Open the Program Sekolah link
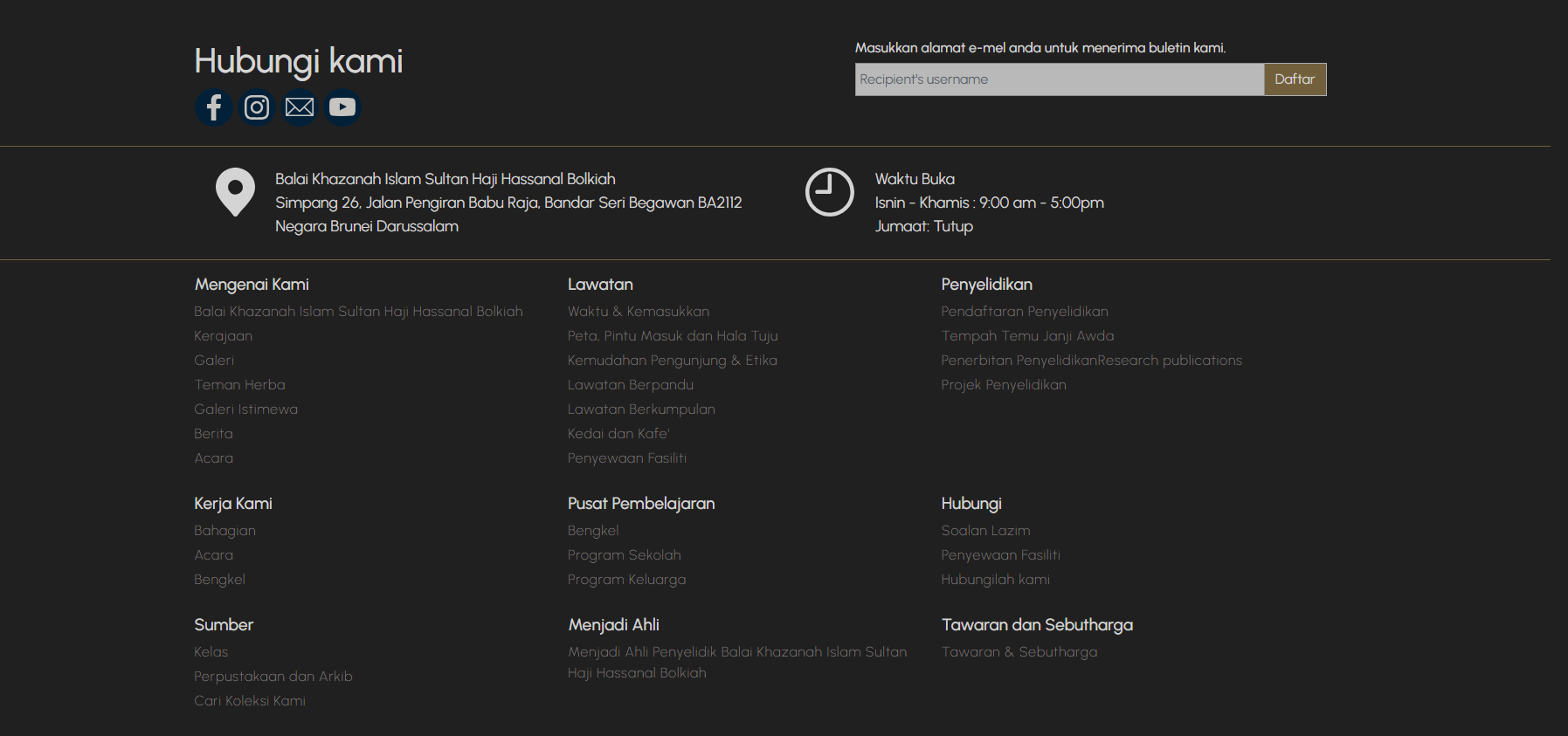The width and height of the screenshot is (1568, 736). click(x=624, y=555)
